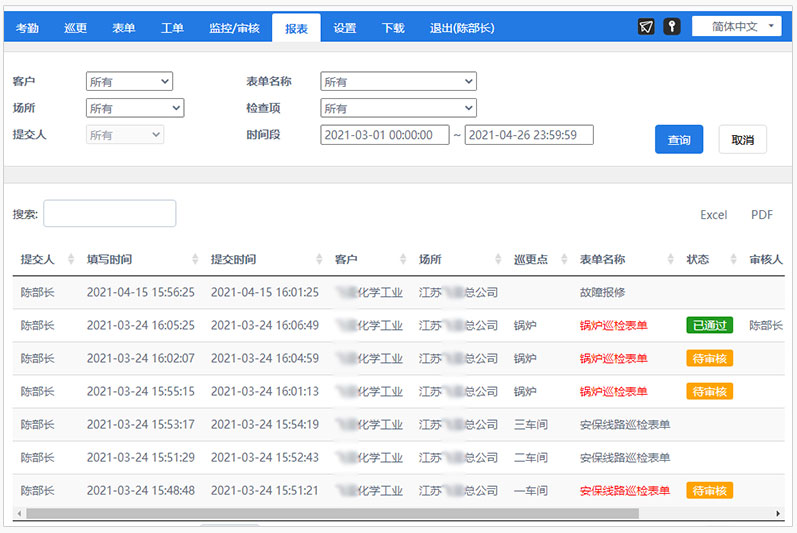This screenshot has width=797, height=533.
Task: Sort table by 客户 column arrows
Action: pos(403,260)
